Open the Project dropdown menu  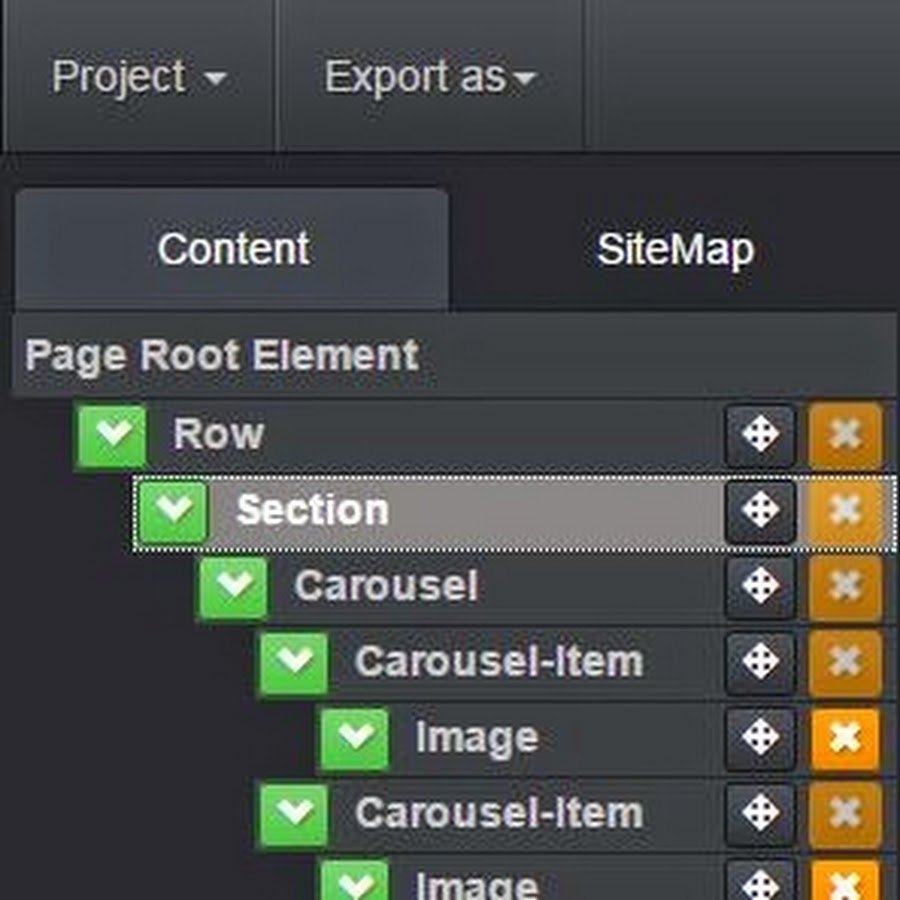coord(138,77)
